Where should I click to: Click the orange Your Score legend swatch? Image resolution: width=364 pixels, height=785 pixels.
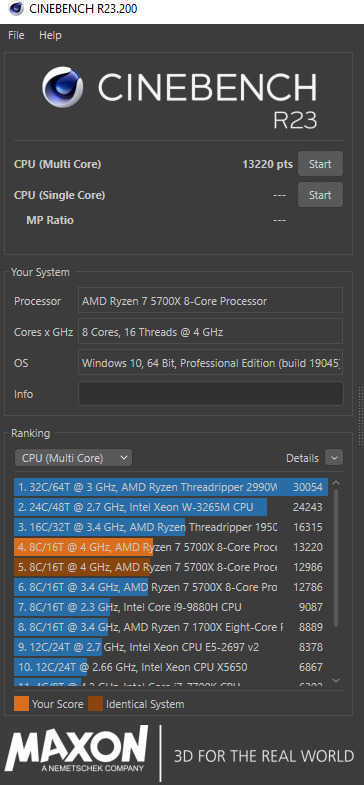tap(22, 703)
